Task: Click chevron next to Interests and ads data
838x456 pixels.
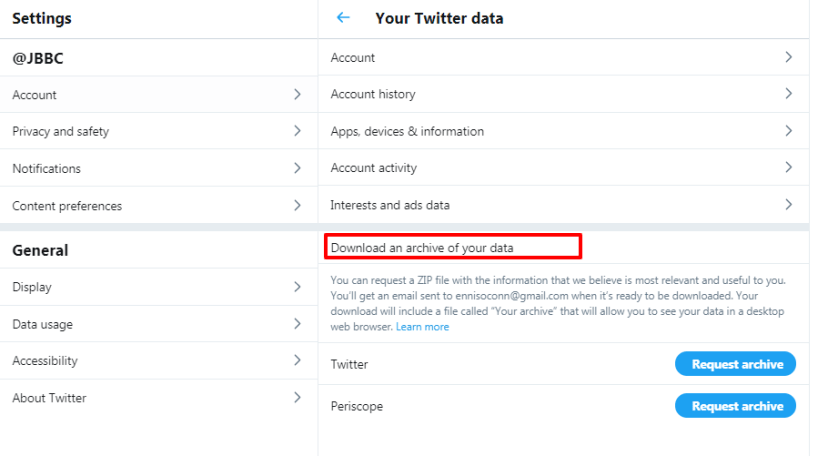Action: point(789,205)
